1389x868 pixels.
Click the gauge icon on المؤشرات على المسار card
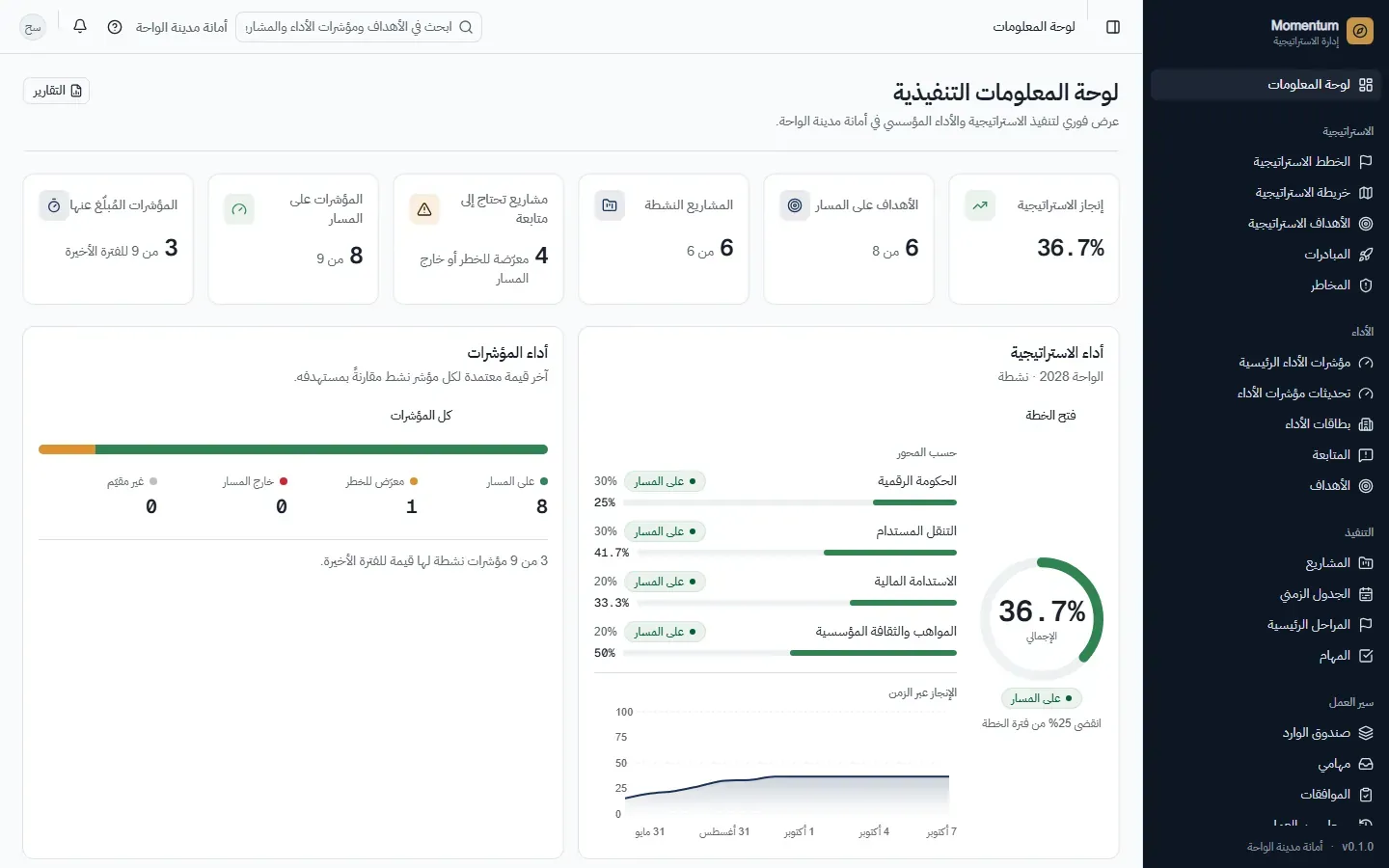(x=239, y=209)
